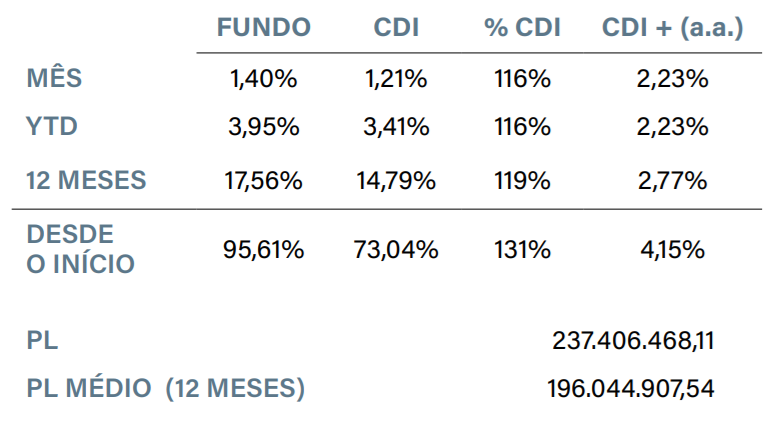The height and width of the screenshot is (425, 773).
Task: Select the YTD row label
Action: [52, 127]
